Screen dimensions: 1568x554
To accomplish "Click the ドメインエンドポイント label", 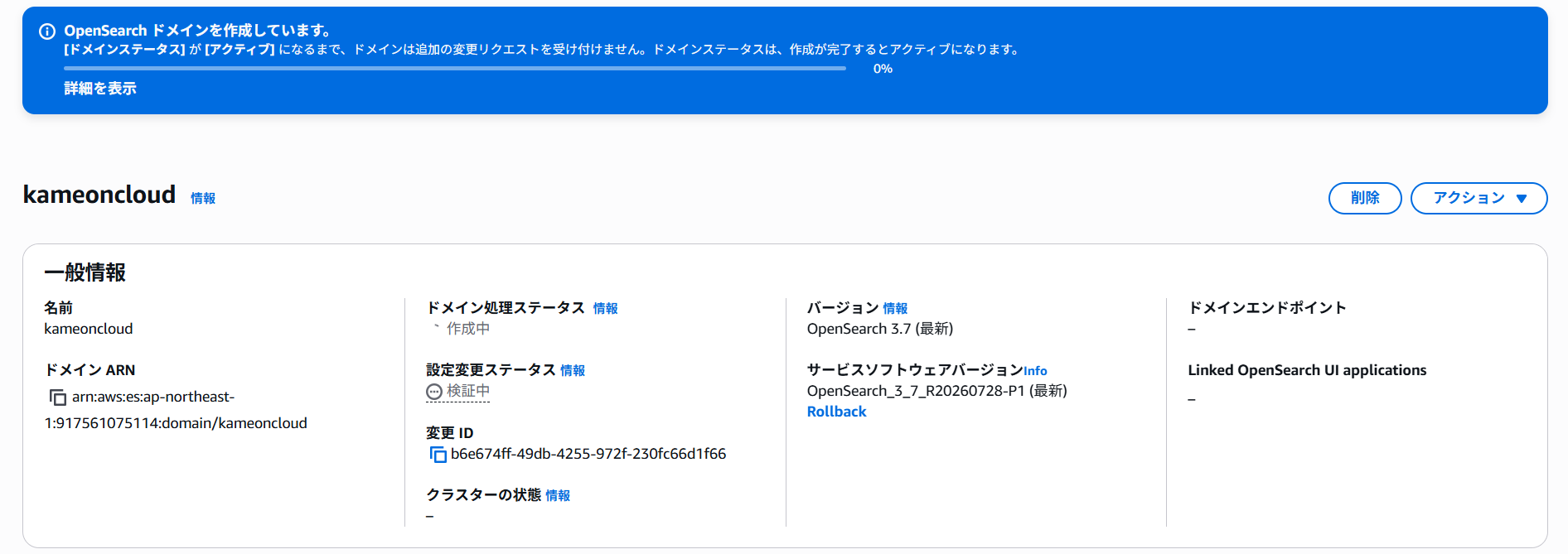I will tap(1267, 308).
